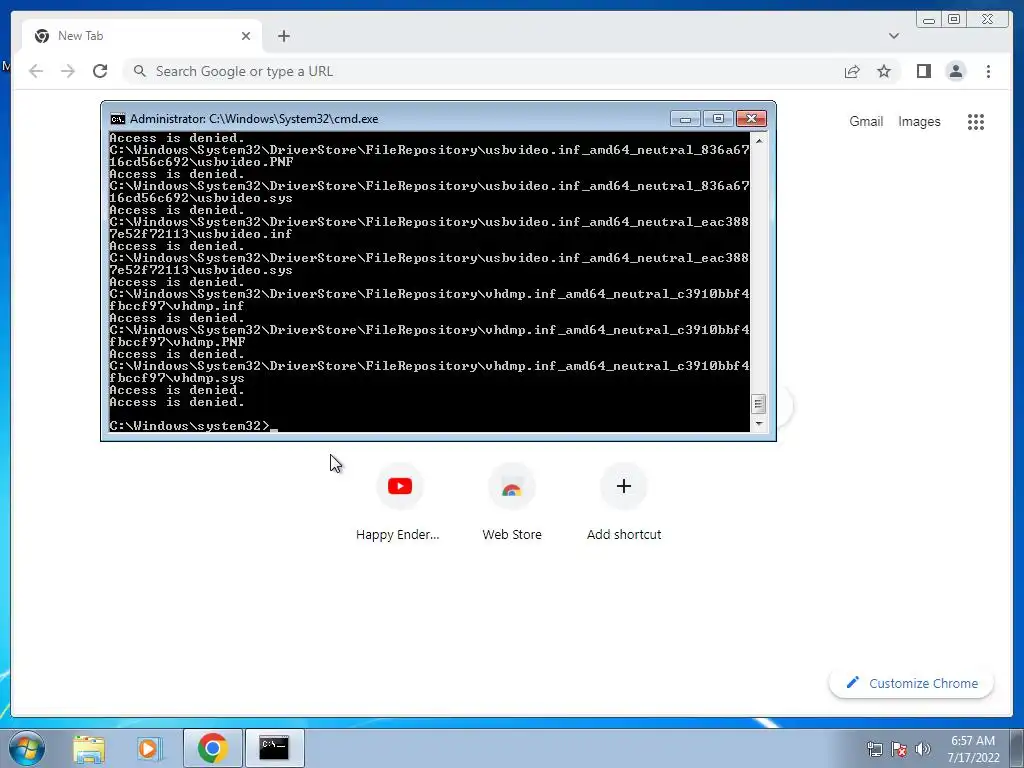Screen dimensions: 1024x768
Task: Click Customize Chrome button
Action: [912, 683]
